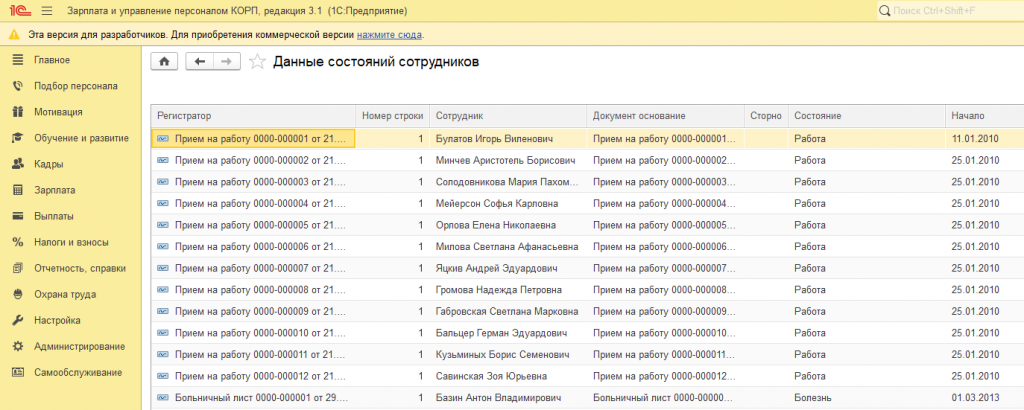This screenshot has height=410, width=1024.
Task: Sort by the Регистратор column header
Action: pyautogui.click(x=253, y=116)
